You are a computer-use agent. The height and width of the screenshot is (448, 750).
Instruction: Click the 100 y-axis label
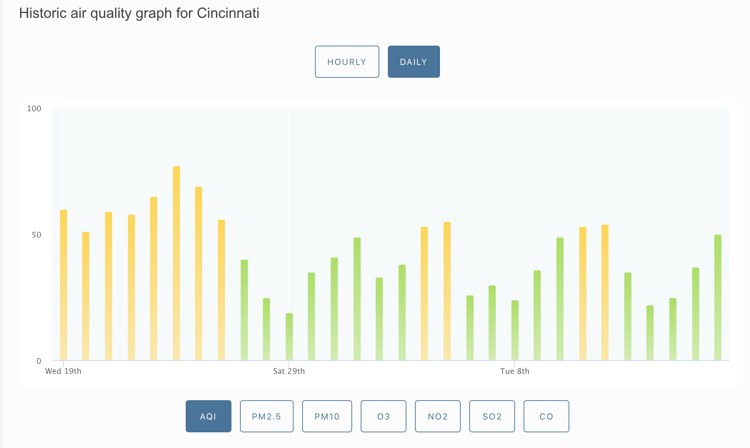click(34, 109)
